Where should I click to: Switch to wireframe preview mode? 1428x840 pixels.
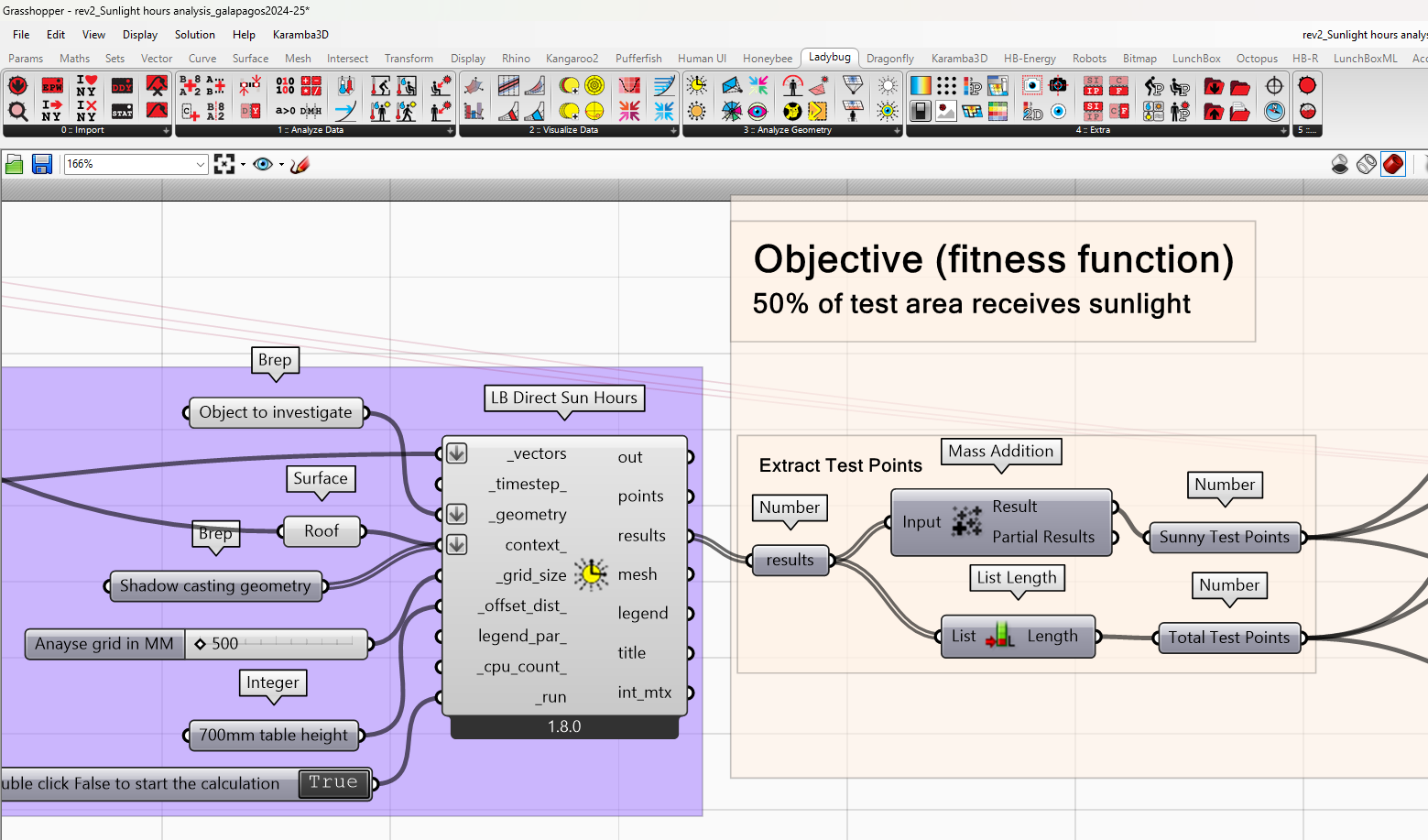1366,164
